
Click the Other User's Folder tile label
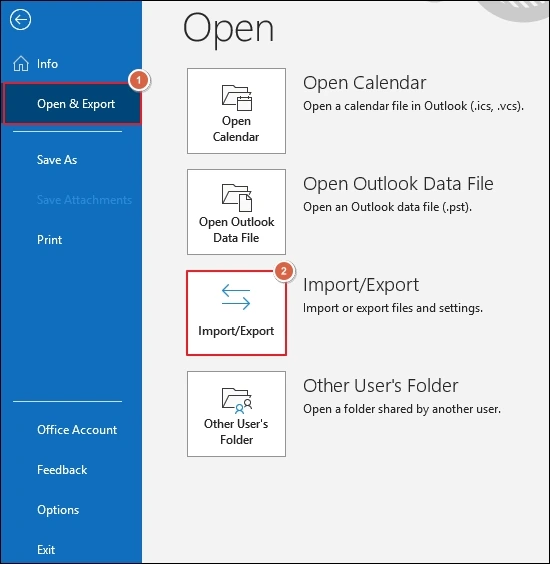click(236, 432)
